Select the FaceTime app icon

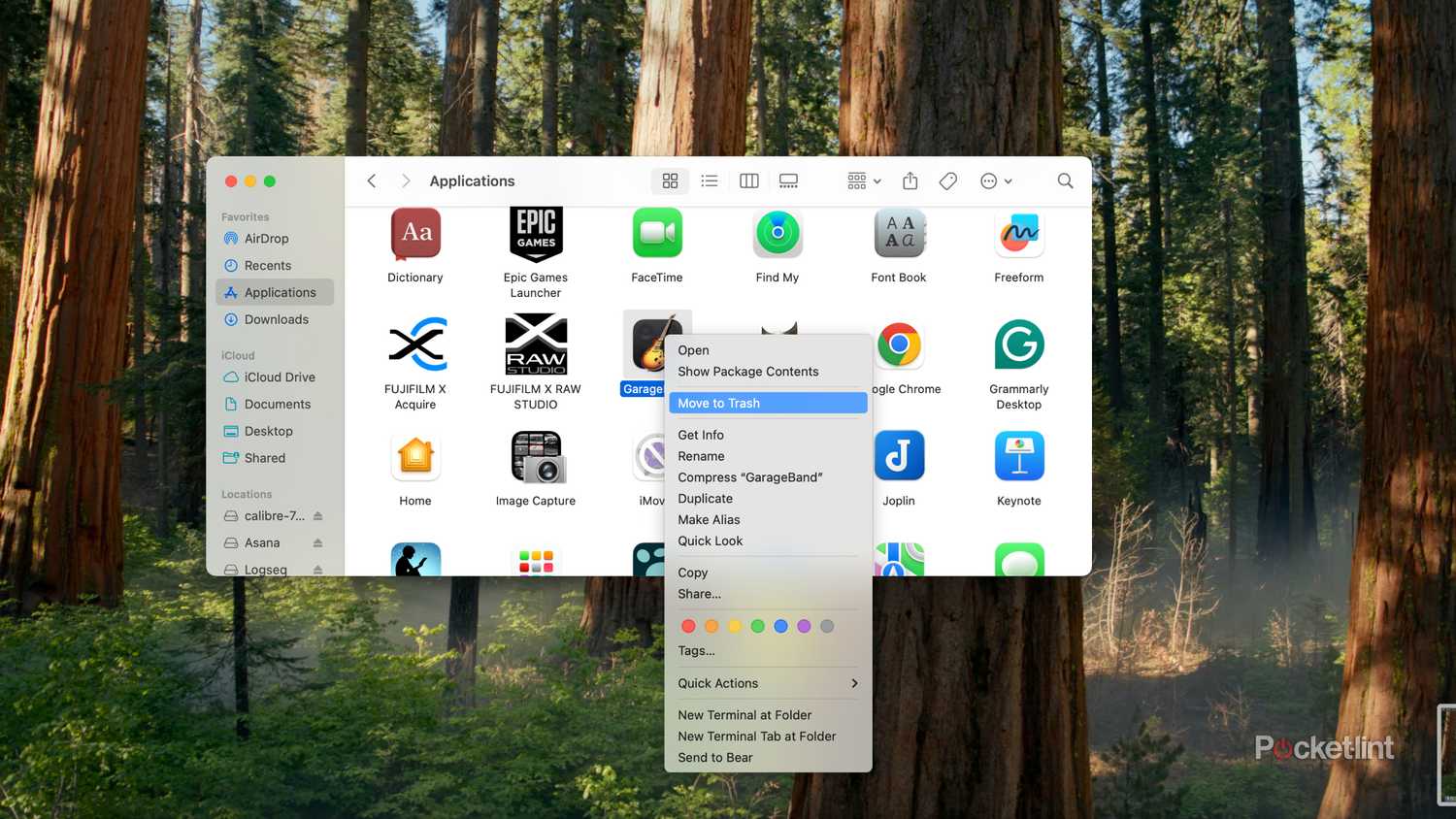[x=657, y=233]
